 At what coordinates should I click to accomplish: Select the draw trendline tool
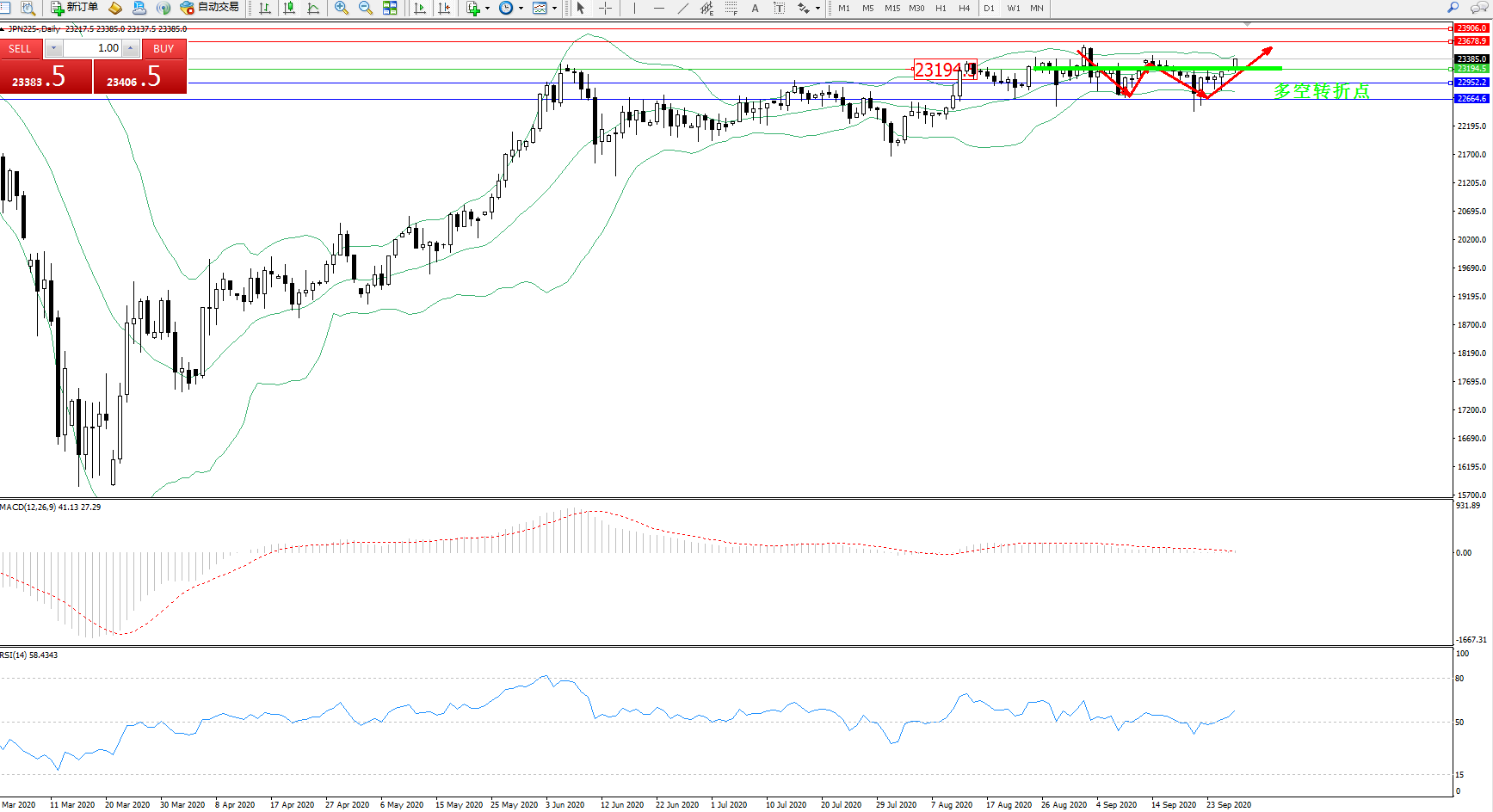[x=683, y=8]
